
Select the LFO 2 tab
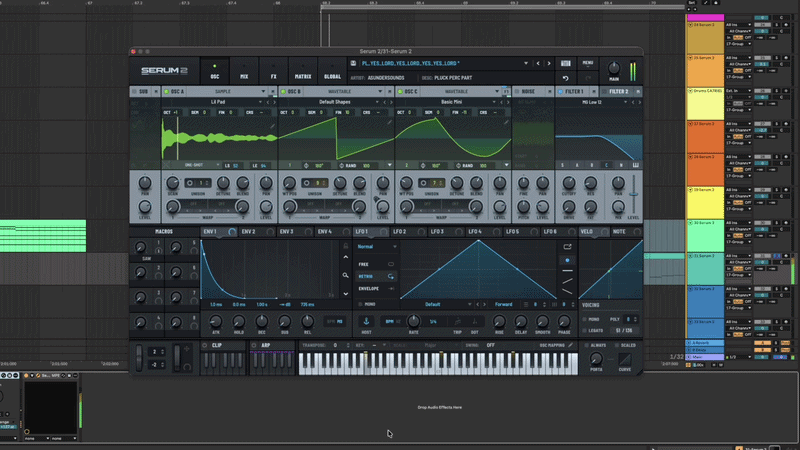pyautogui.click(x=409, y=232)
